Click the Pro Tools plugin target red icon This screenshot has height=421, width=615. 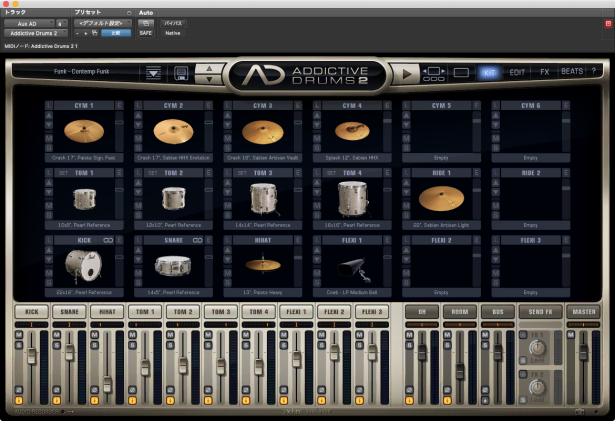[x=608, y=24]
